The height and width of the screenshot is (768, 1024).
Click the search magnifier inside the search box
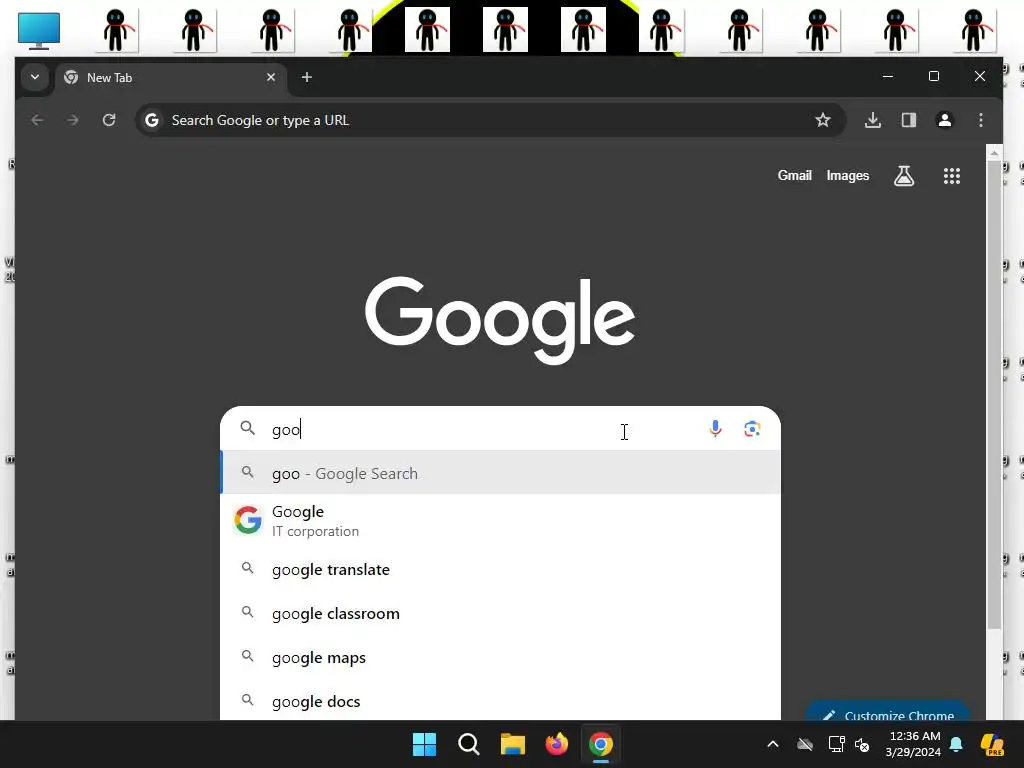248,428
